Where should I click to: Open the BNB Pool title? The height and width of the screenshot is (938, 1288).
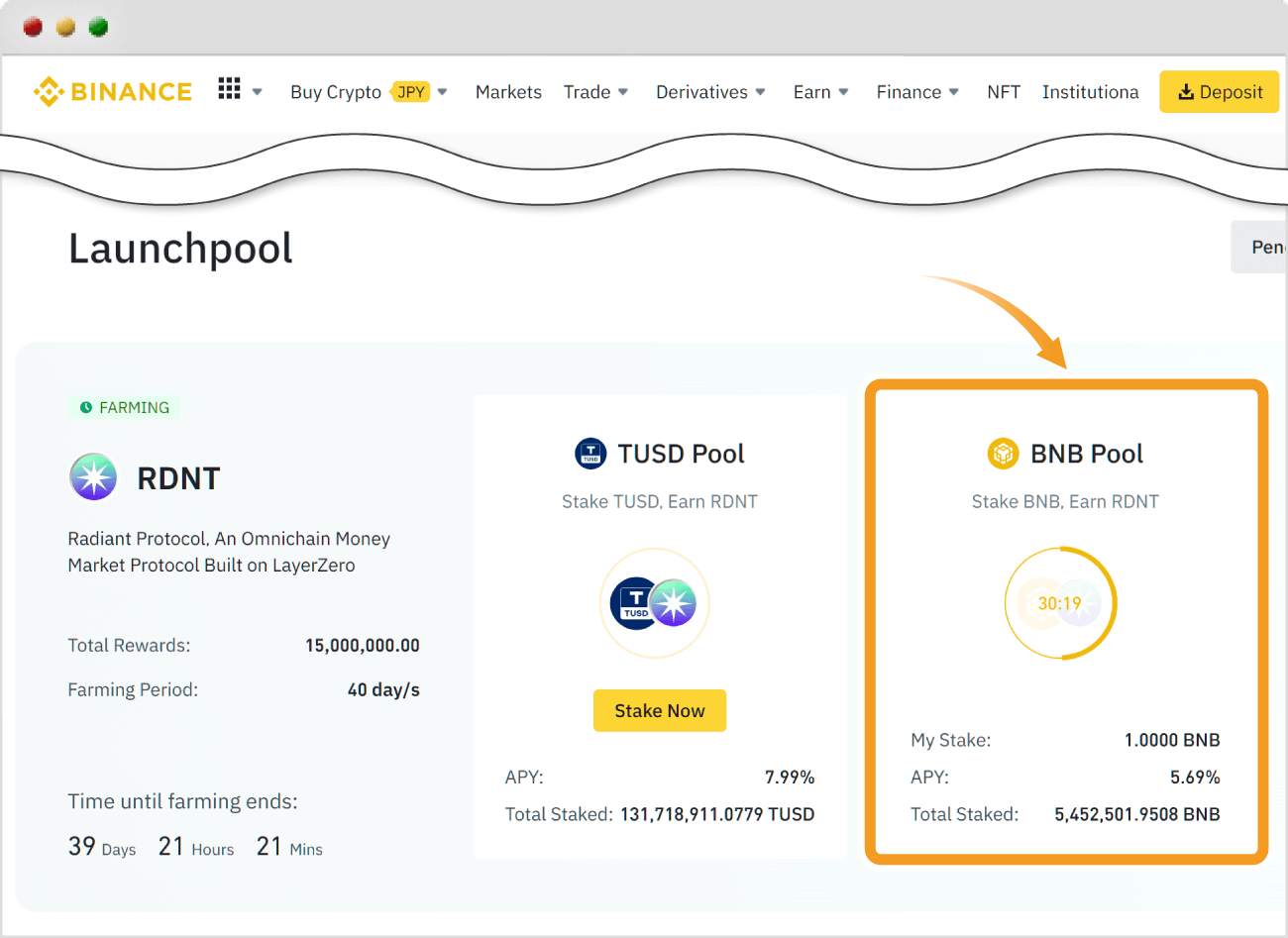click(x=1086, y=454)
